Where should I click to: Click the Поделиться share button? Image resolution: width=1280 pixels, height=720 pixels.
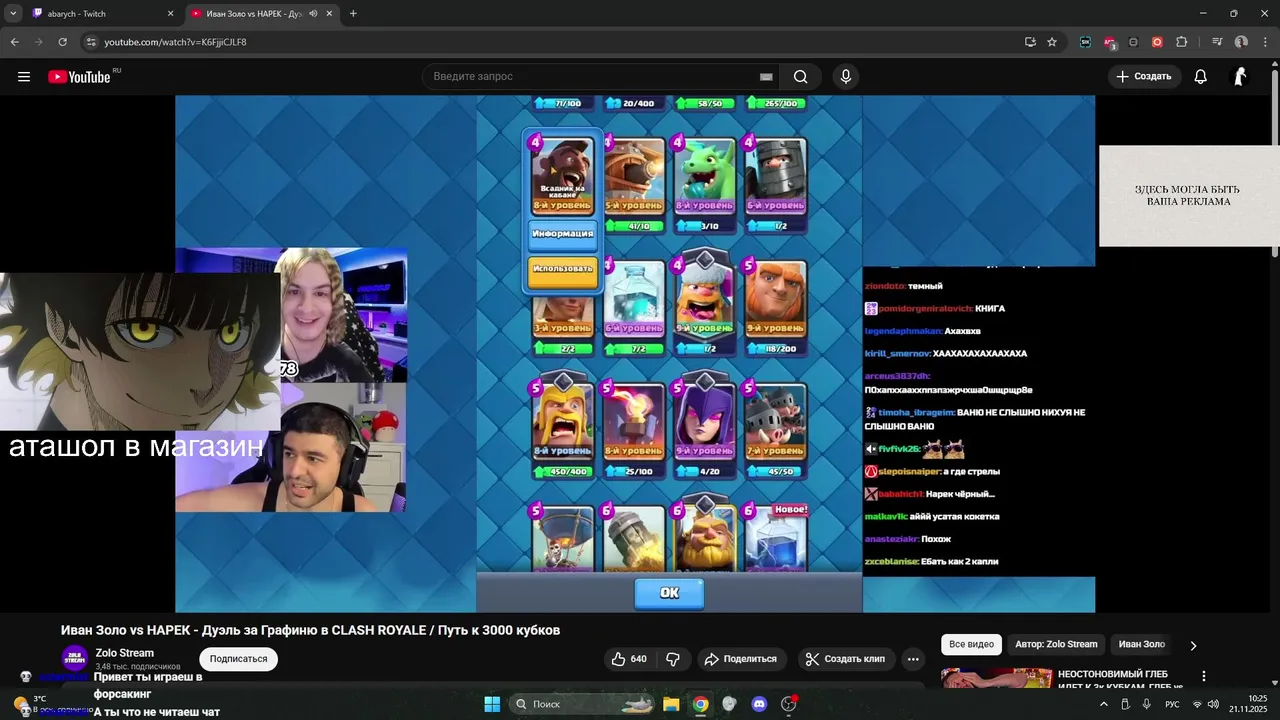point(740,659)
